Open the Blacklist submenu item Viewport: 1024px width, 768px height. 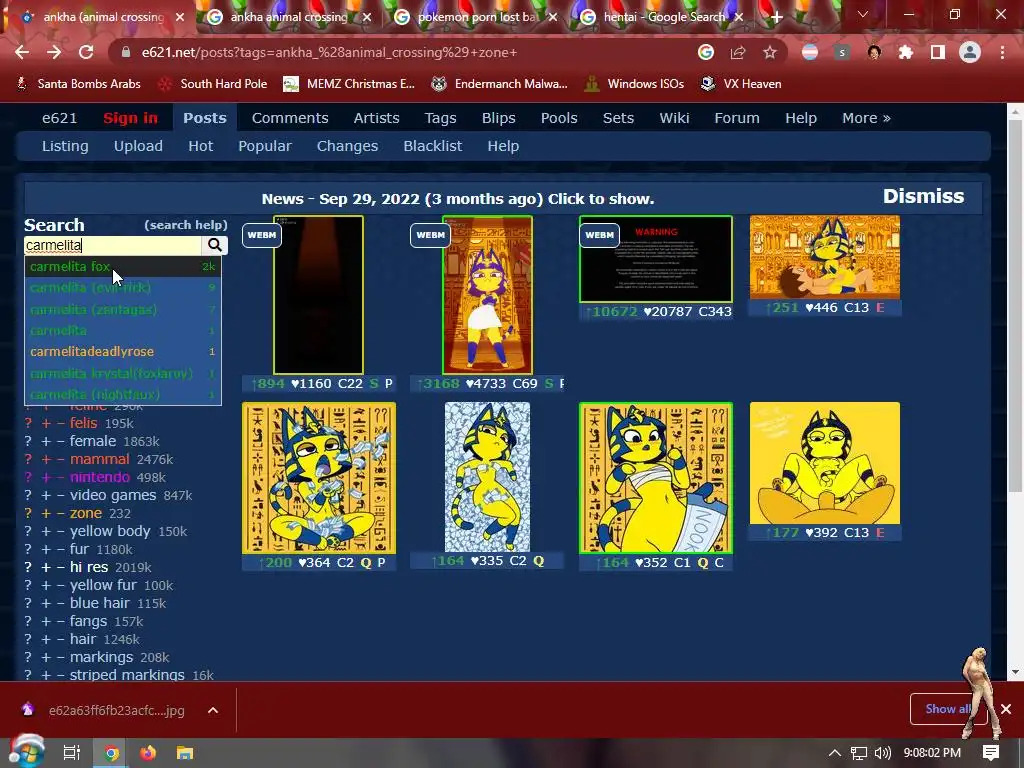click(x=432, y=146)
